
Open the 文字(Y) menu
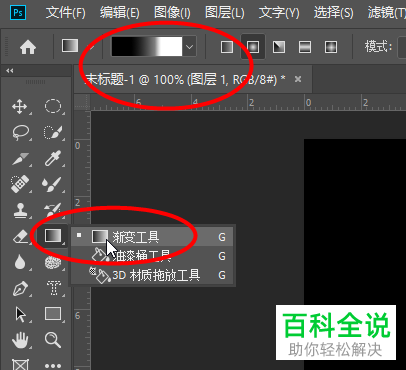pyautogui.click(x=279, y=13)
